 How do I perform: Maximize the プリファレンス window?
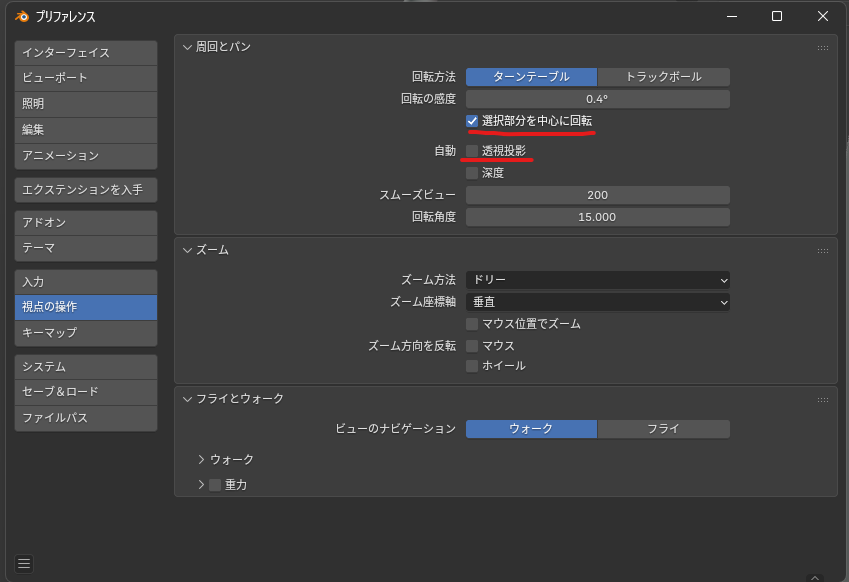pyautogui.click(x=776, y=16)
